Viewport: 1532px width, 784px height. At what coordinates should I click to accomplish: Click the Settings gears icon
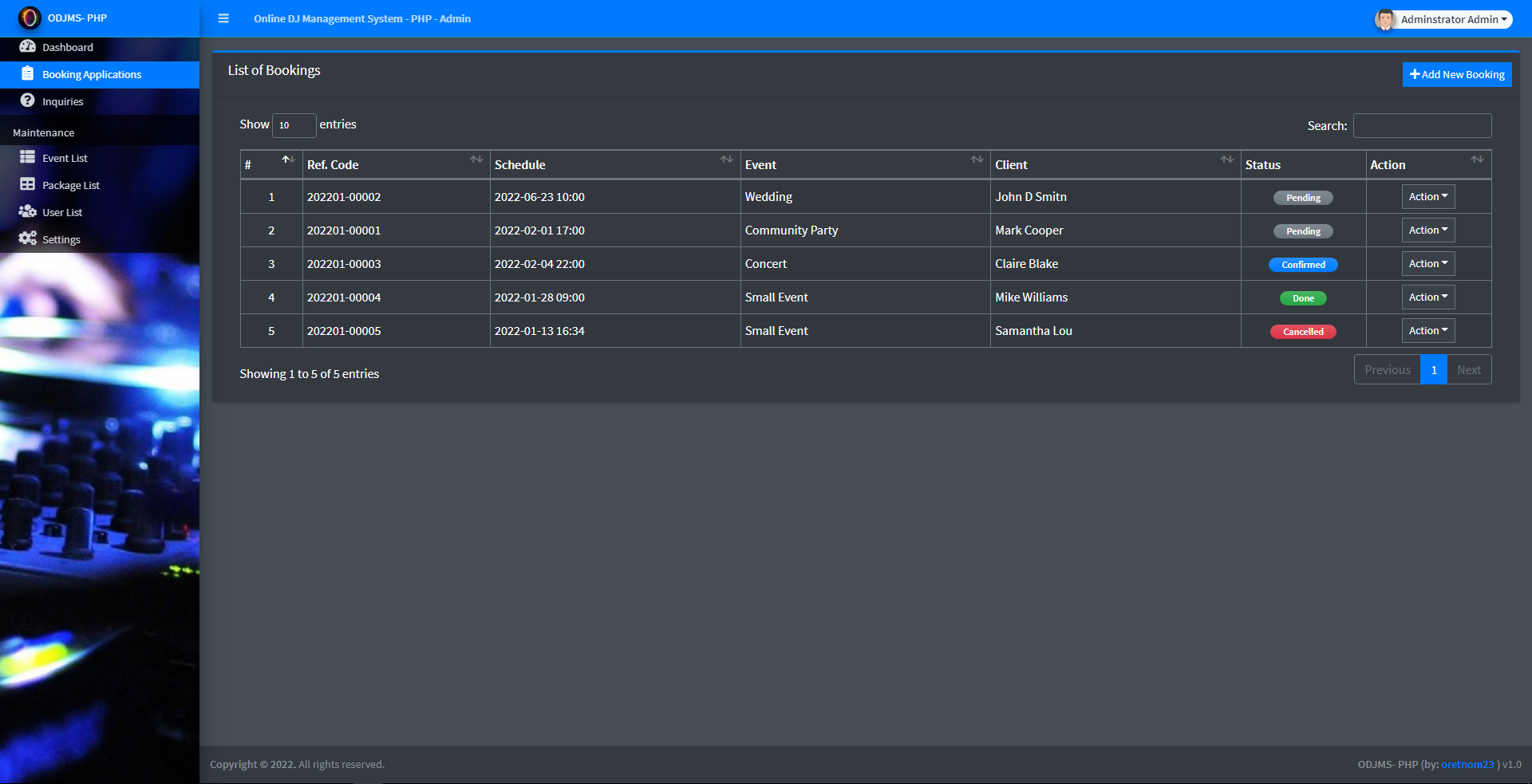(x=28, y=238)
